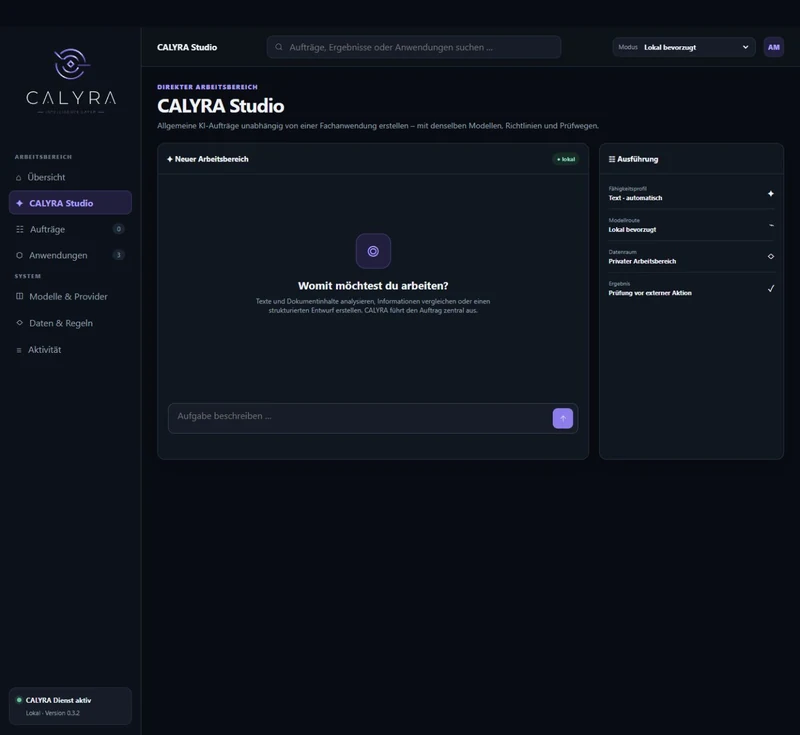
Task: Click the list icon beside Aufträge
Action: tap(19, 230)
